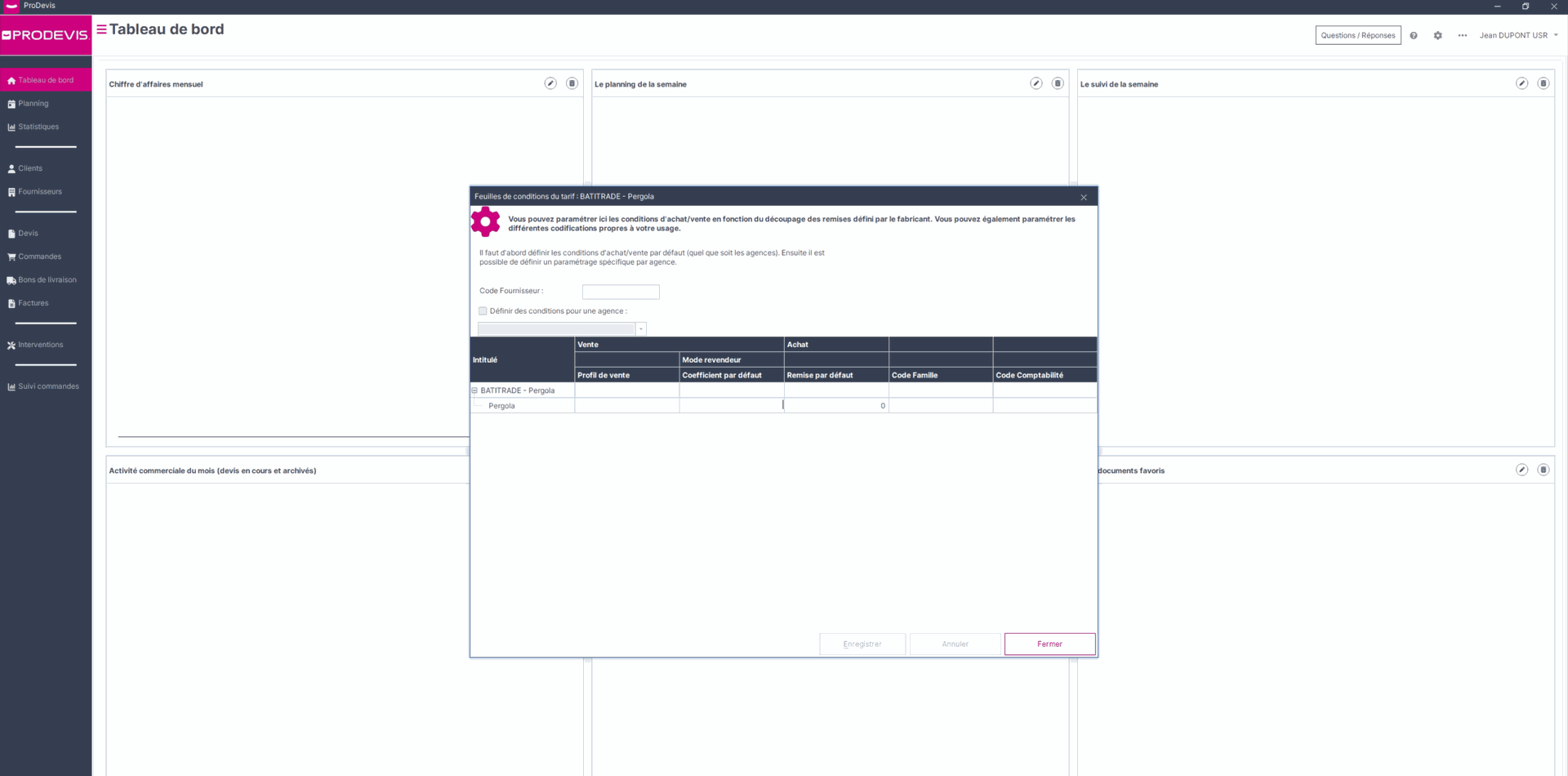Click the Mode revendeur header
The image size is (1568, 776).
coord(731,359)
